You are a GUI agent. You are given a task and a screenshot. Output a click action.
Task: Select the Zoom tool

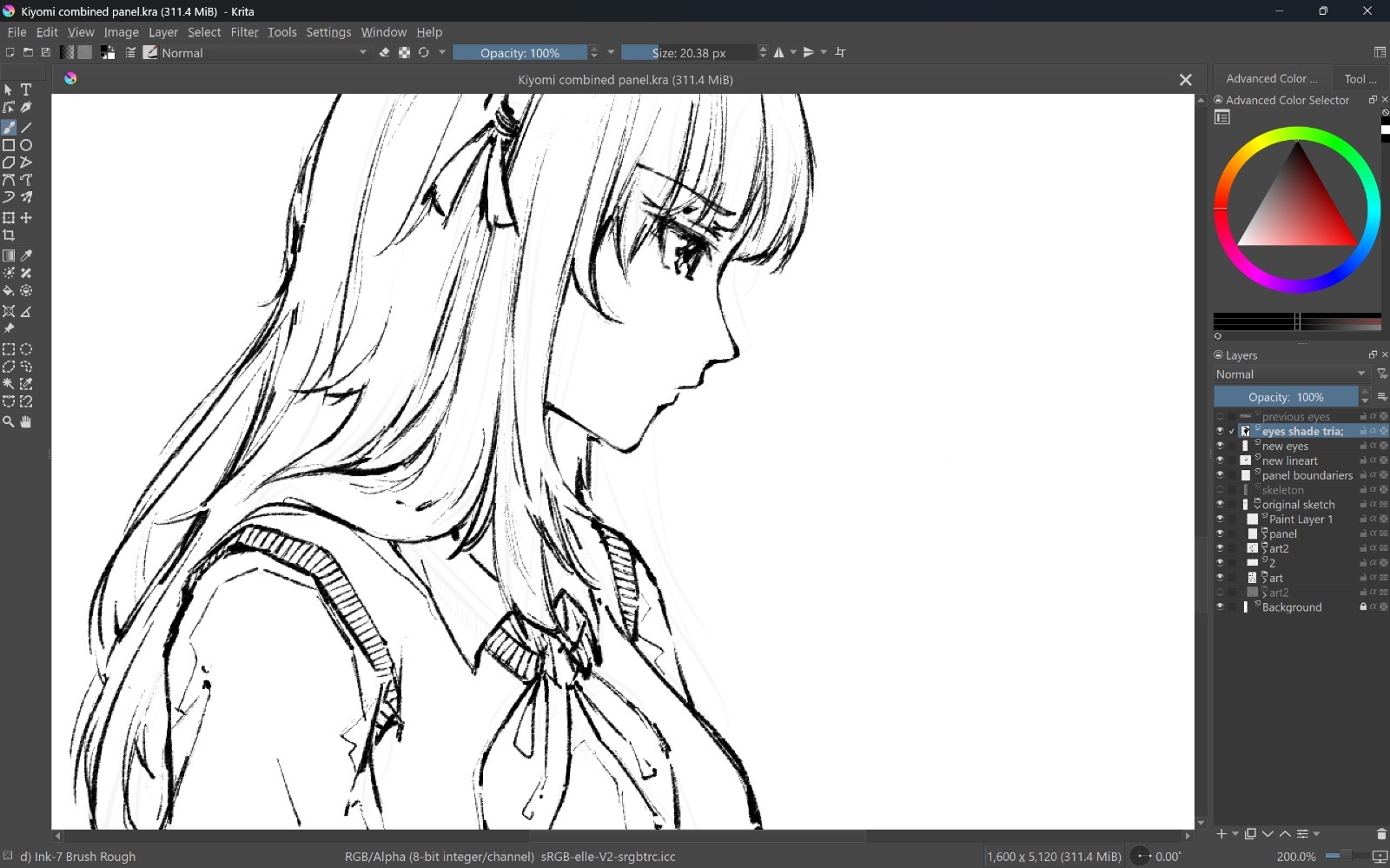click(x=9, y=422)
